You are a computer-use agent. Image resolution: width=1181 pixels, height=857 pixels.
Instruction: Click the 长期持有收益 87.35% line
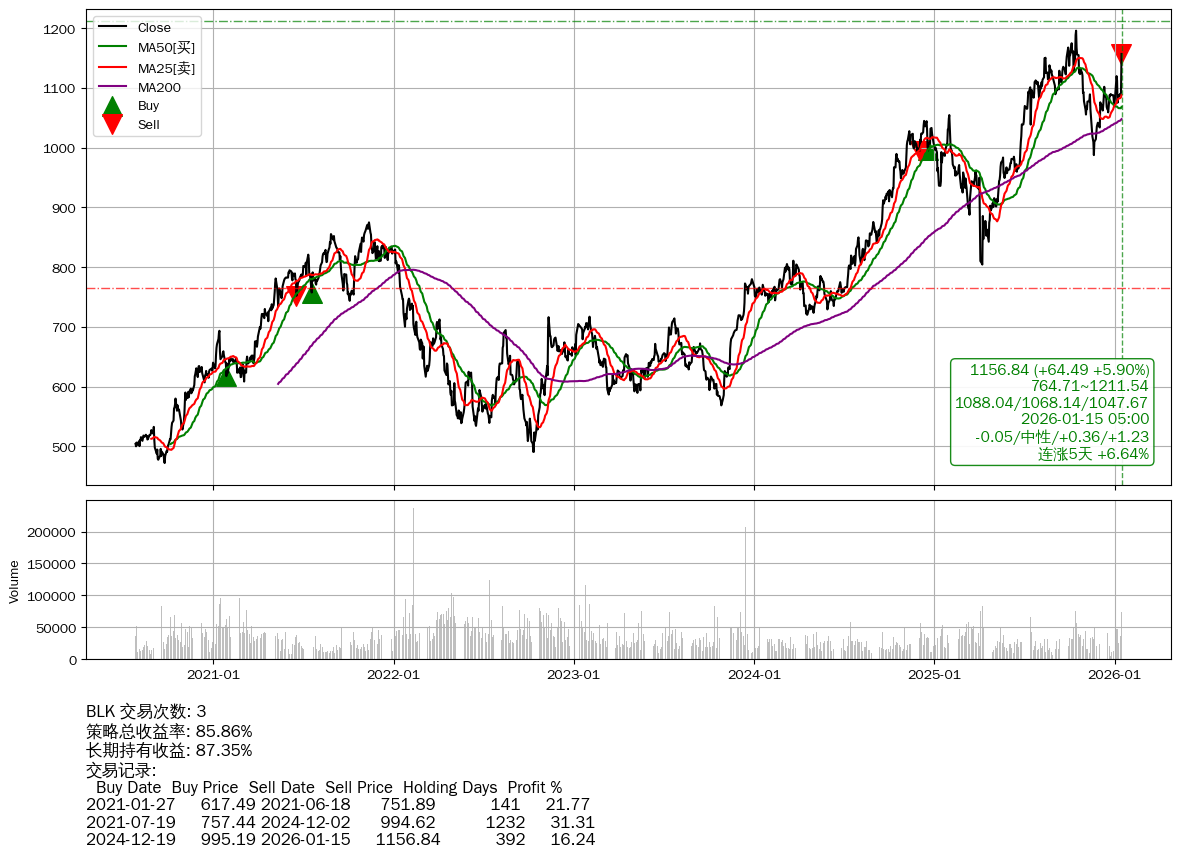click(x=169, y=750)
